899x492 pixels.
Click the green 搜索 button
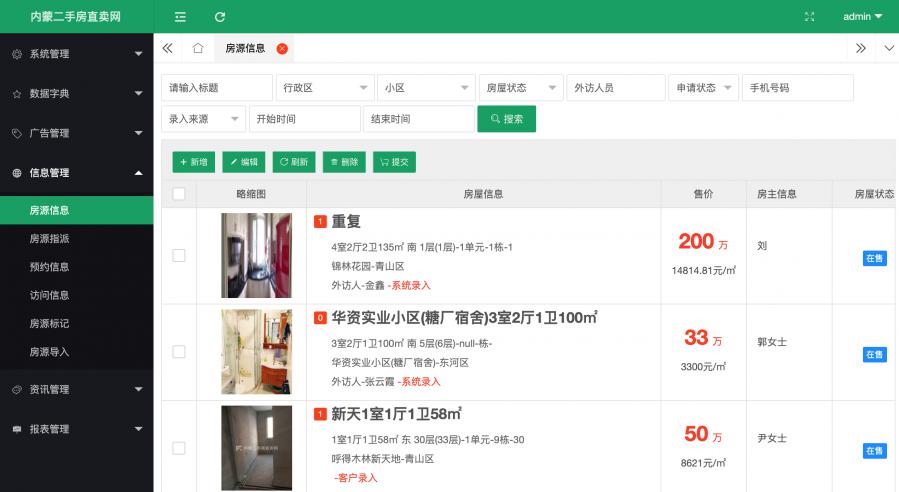[506, 119]
